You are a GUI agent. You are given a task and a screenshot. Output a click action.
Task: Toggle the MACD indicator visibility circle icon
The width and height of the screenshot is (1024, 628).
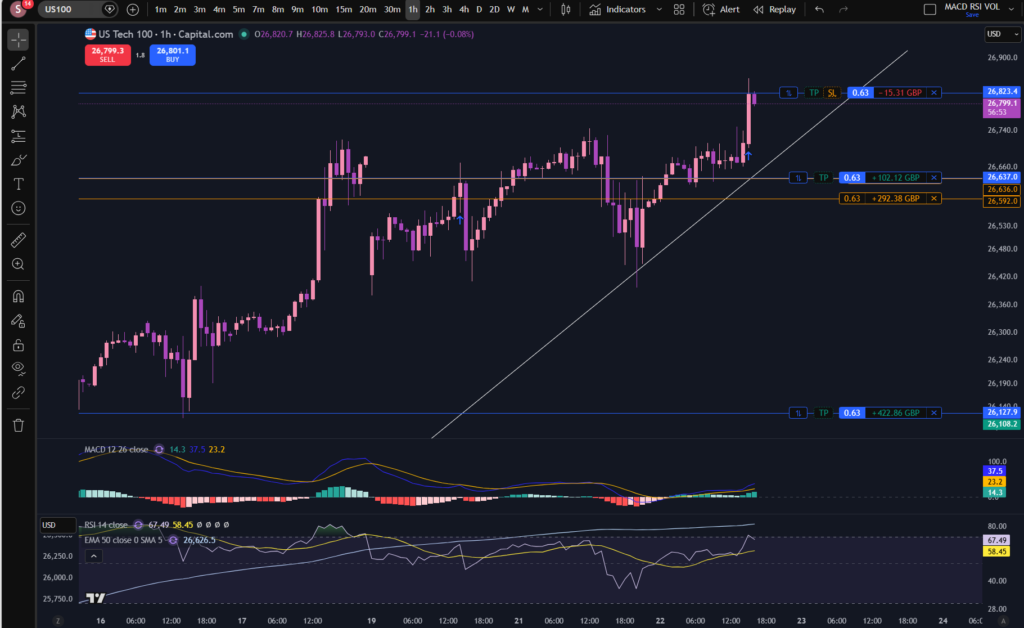[x=159, y=449]
